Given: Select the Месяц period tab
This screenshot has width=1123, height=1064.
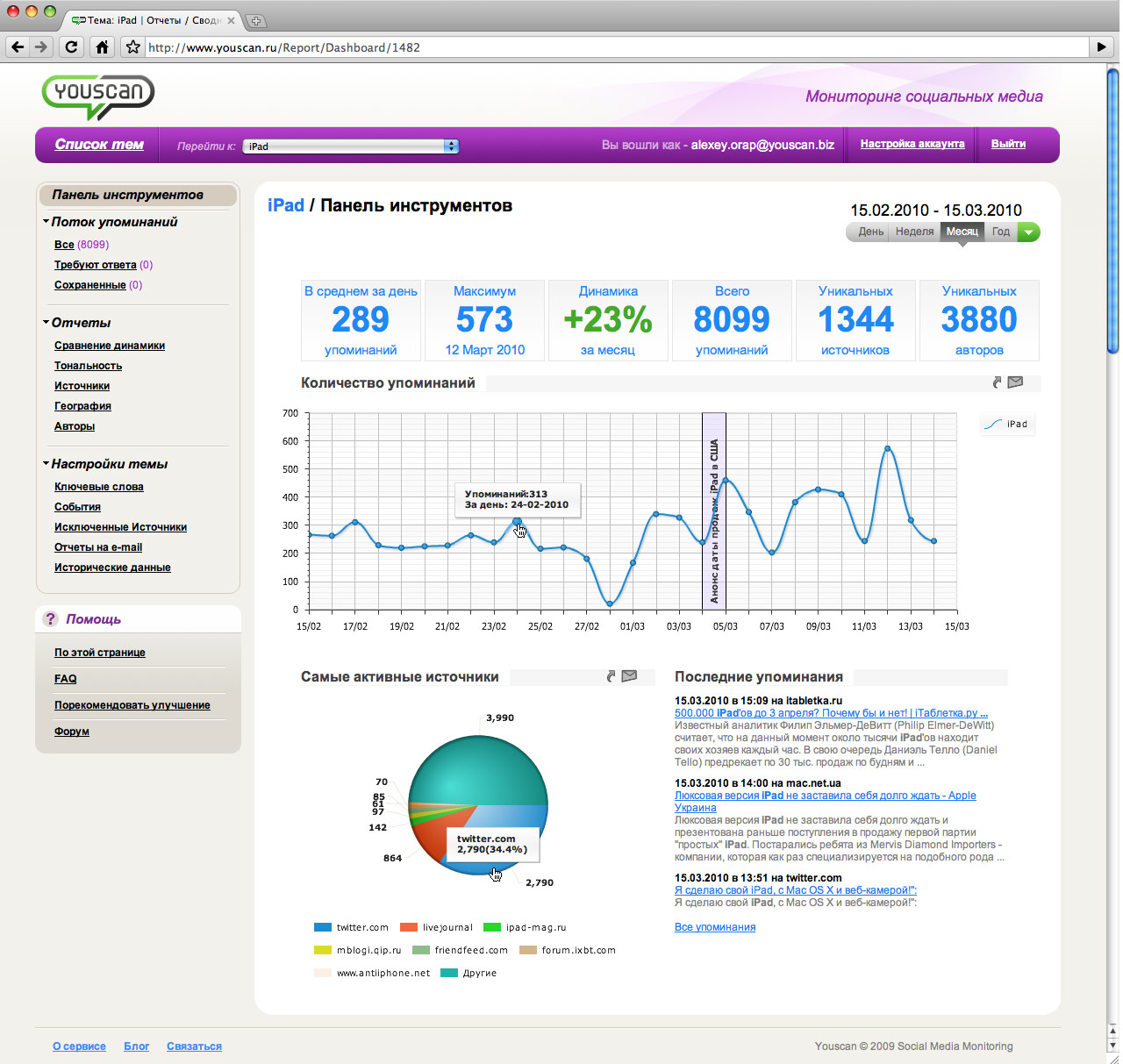Looking at the screenshot, I should [x=962, y=232].
